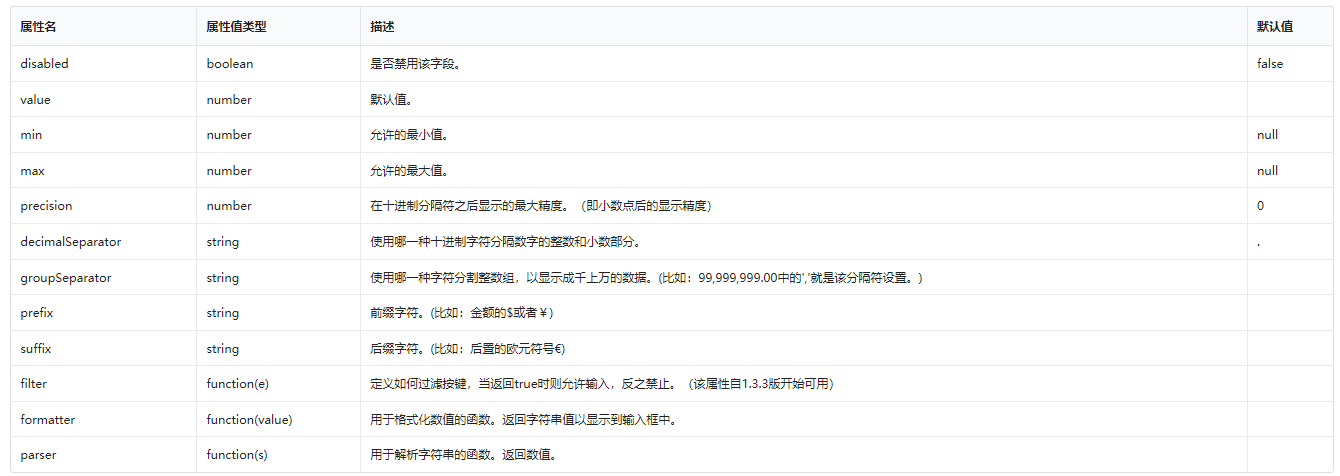
Task: Select the value property name cell
Action: click(x=35, y=99)
